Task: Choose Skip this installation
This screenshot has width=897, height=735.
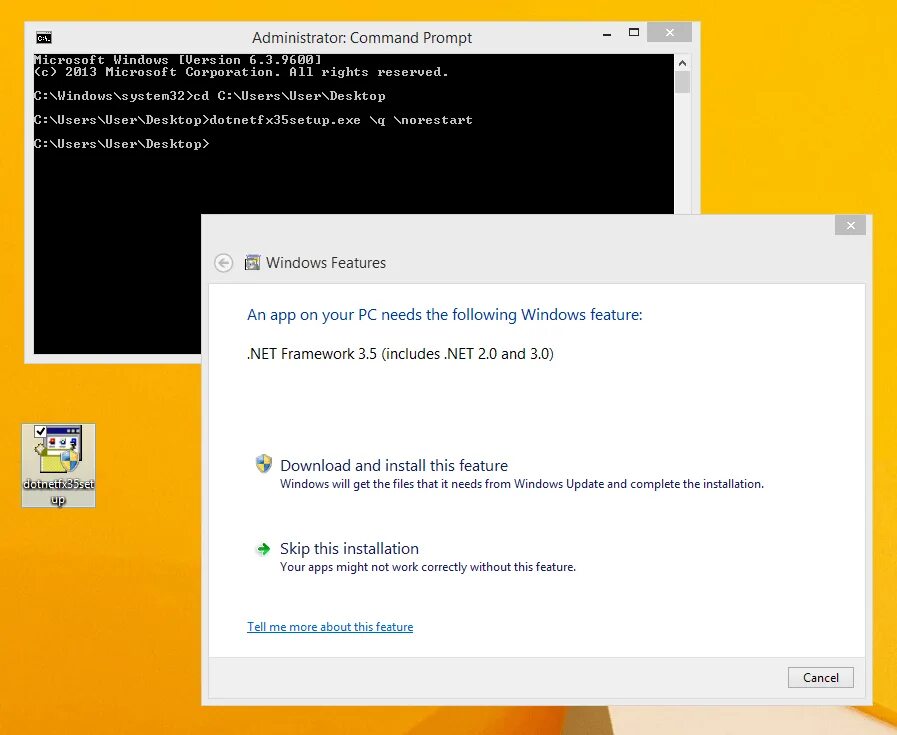Action: pyautogui.click(x=350, y=549)
